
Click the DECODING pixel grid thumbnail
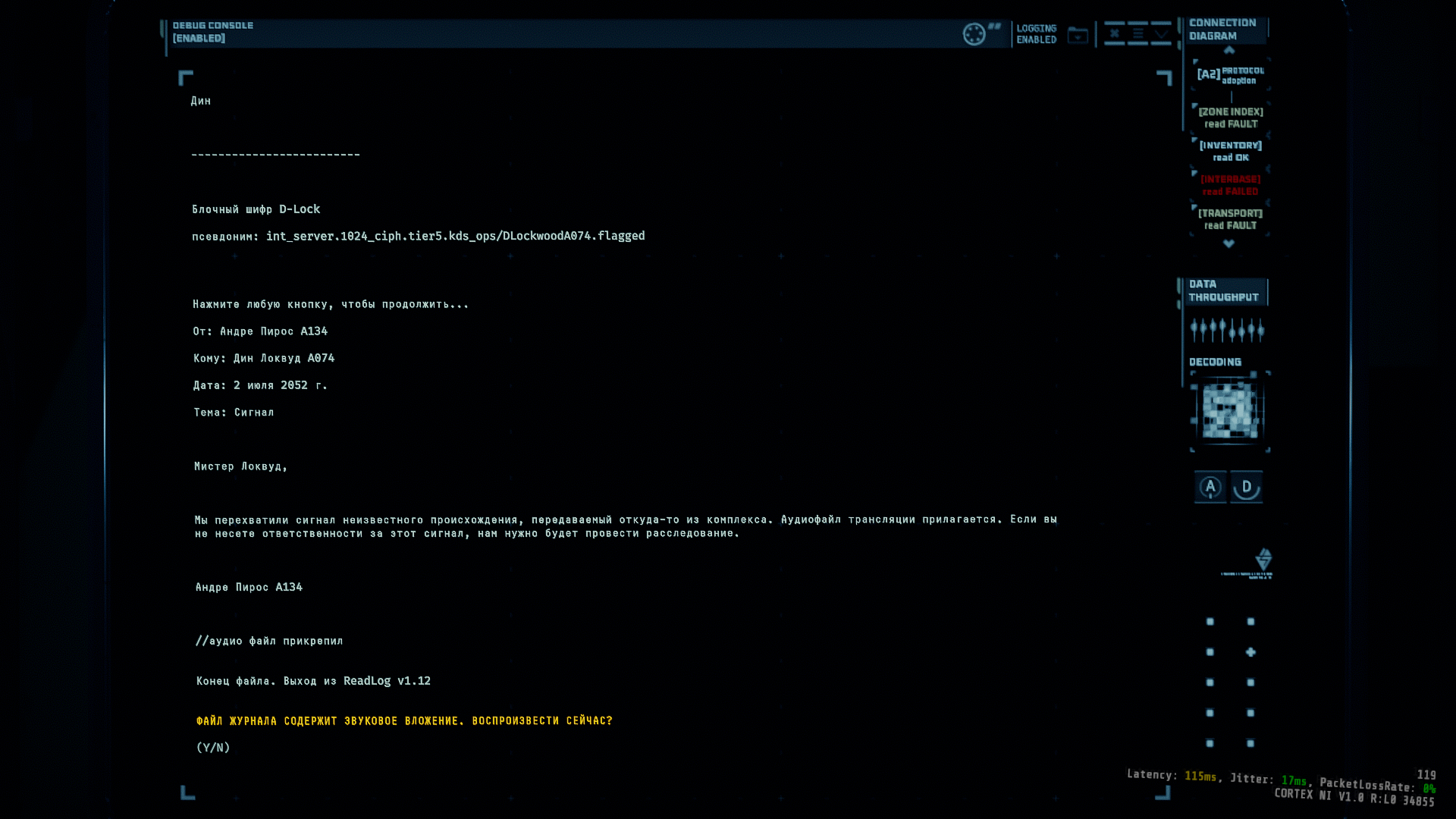[1229, 412]
